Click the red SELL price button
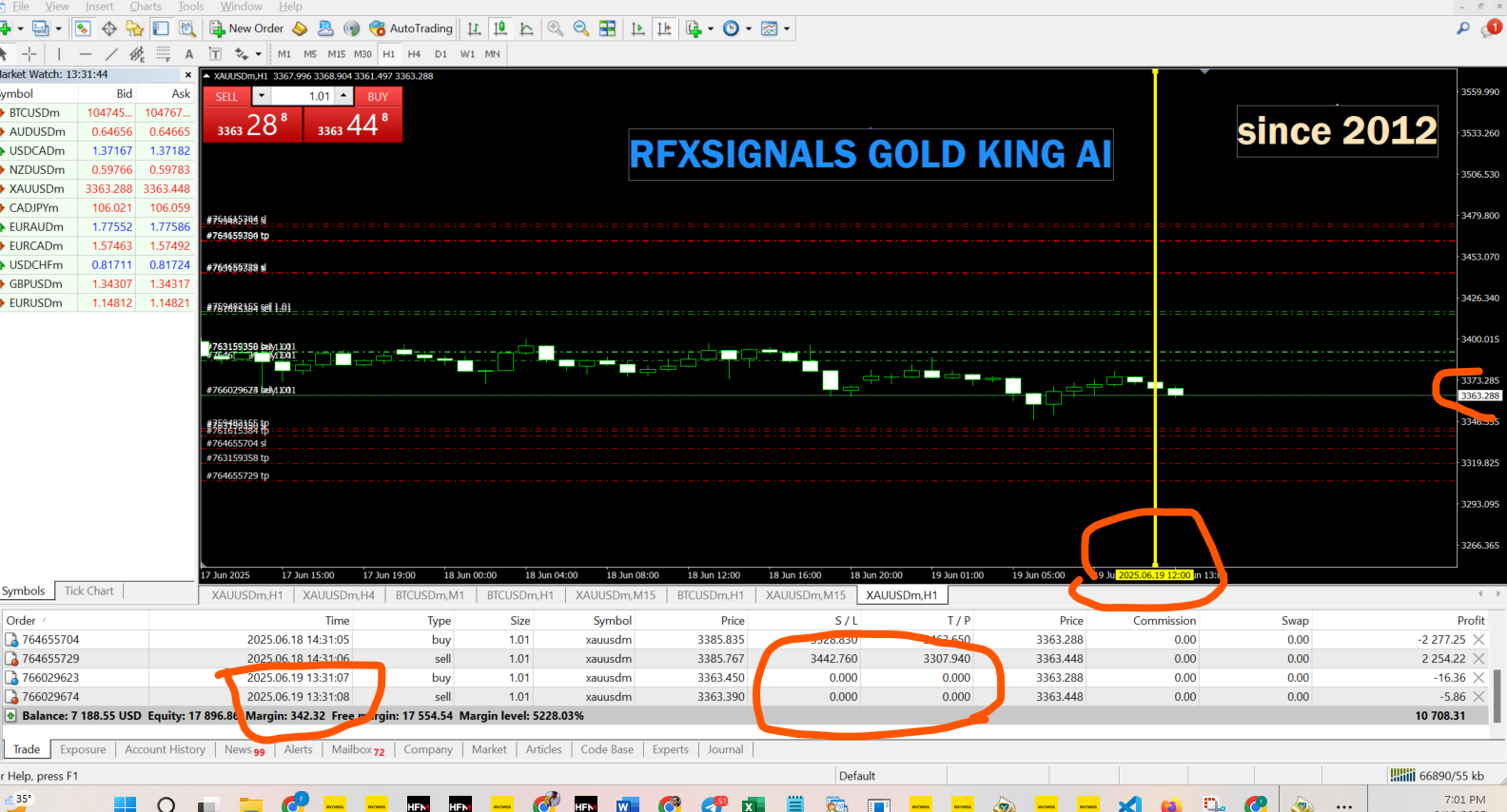 click(x=252, y=125)
